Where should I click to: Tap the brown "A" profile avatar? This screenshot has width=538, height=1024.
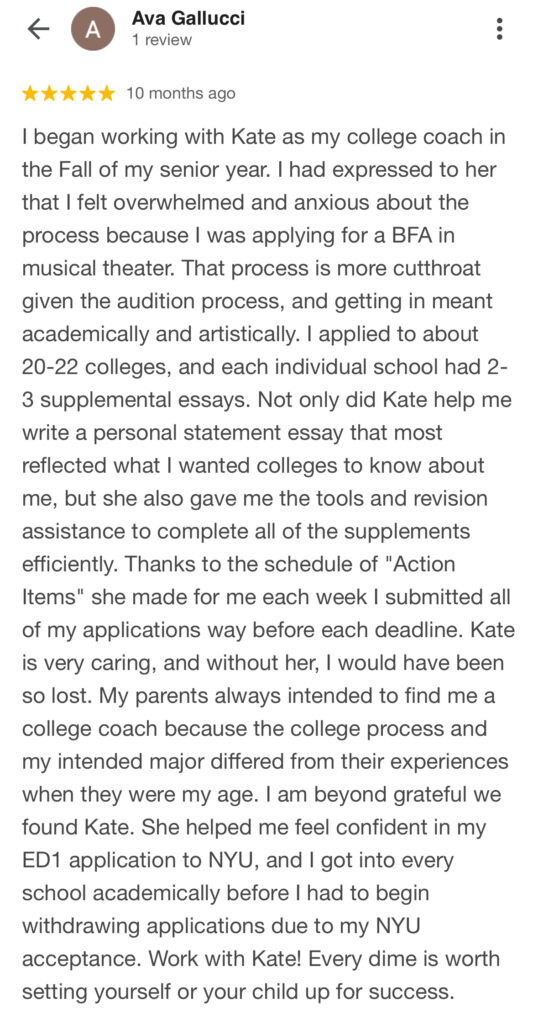(93, 29)
